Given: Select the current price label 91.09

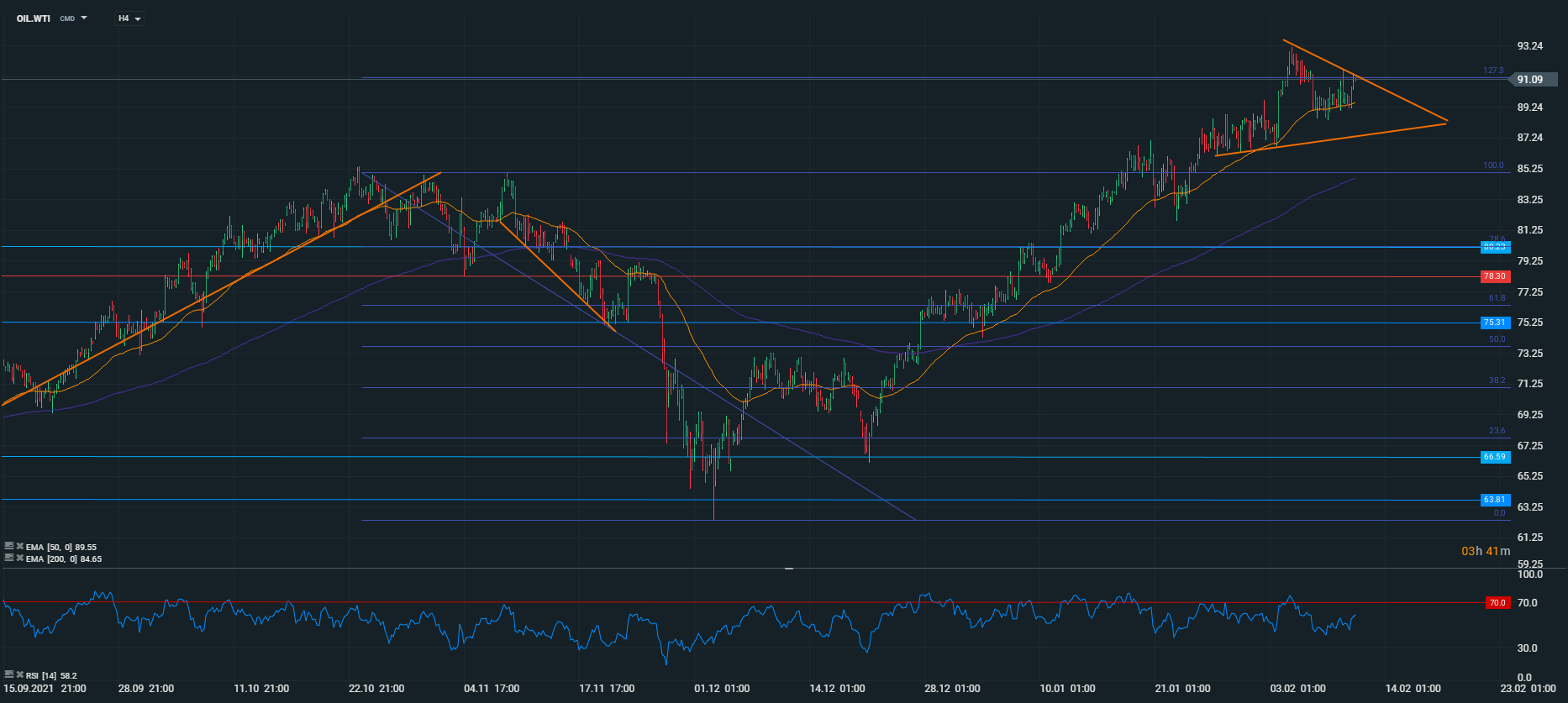Looking at the screenshot, I should tap(1534, 80).
